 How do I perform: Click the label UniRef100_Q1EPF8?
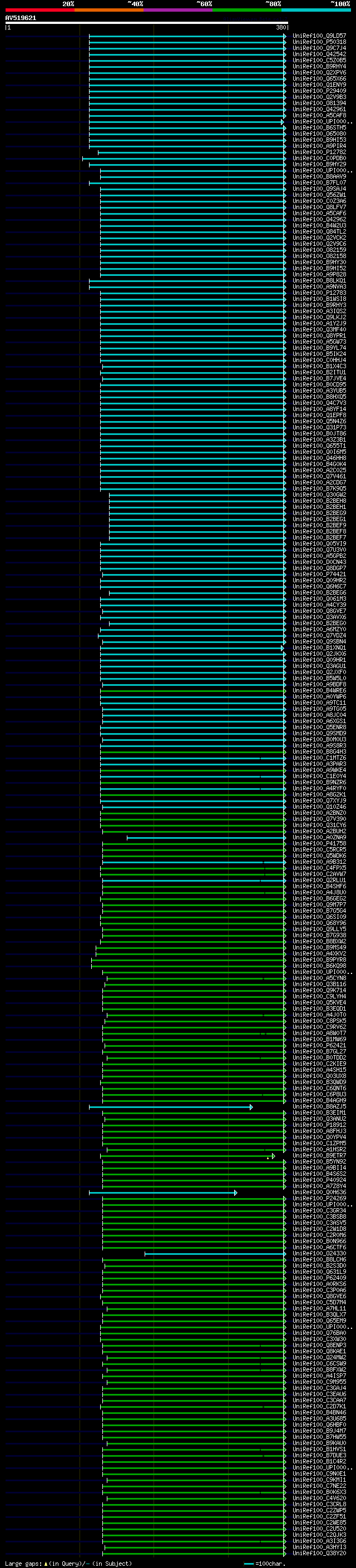[319, 415]
